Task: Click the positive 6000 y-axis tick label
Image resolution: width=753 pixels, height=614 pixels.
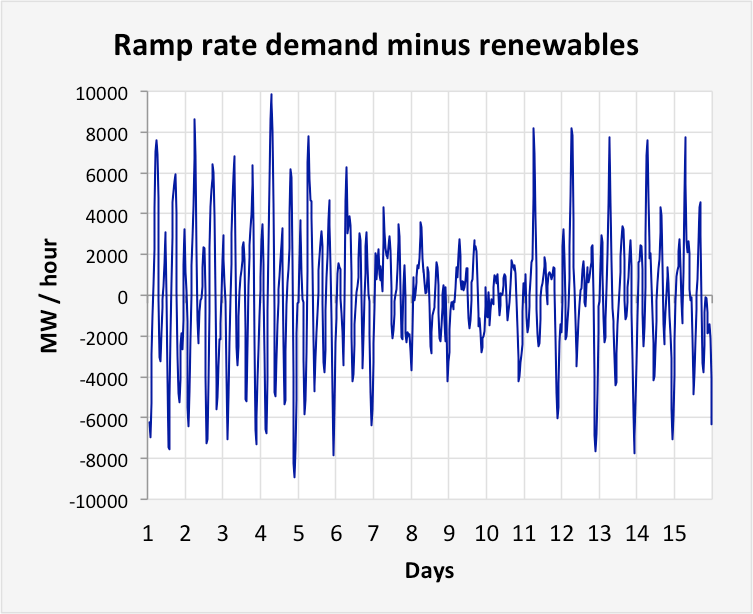Action: [x=108, y=174]
